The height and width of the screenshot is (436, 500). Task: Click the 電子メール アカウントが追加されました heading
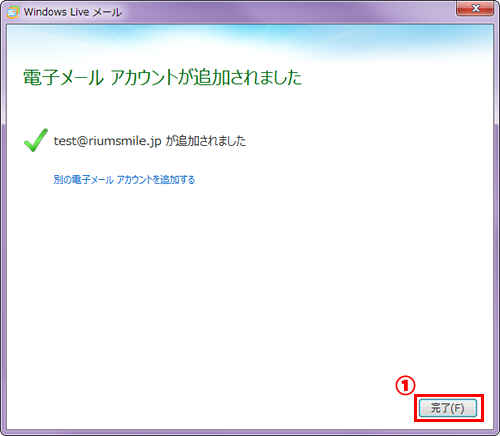(x=162, y=77)
